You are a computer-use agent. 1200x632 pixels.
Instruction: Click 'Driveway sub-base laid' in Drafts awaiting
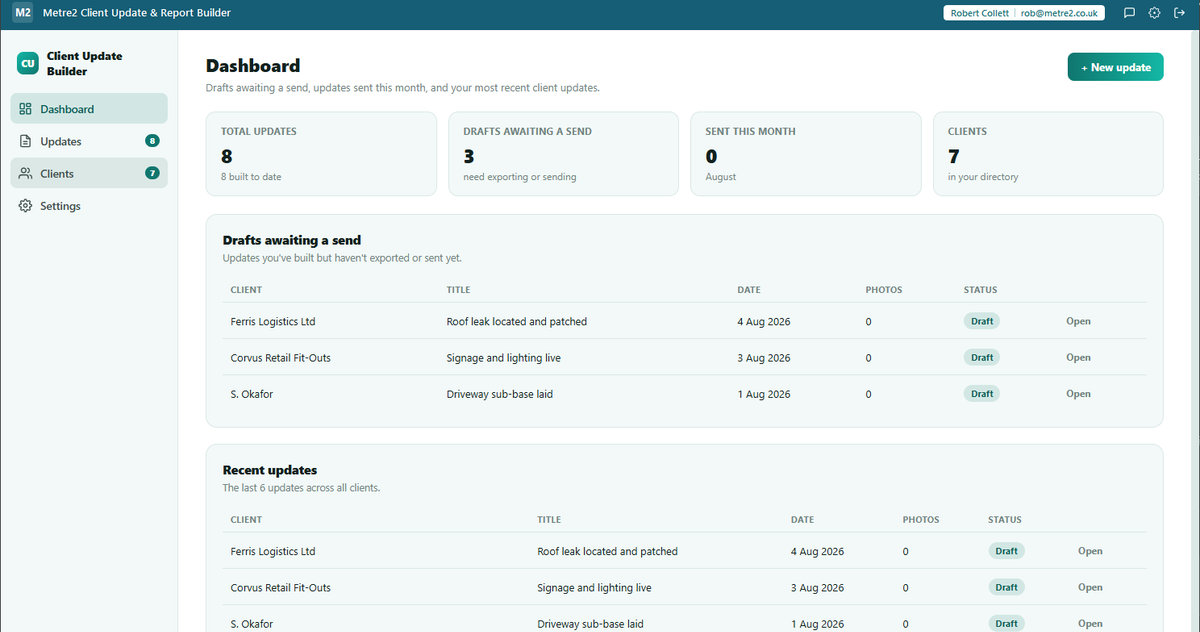500,394
